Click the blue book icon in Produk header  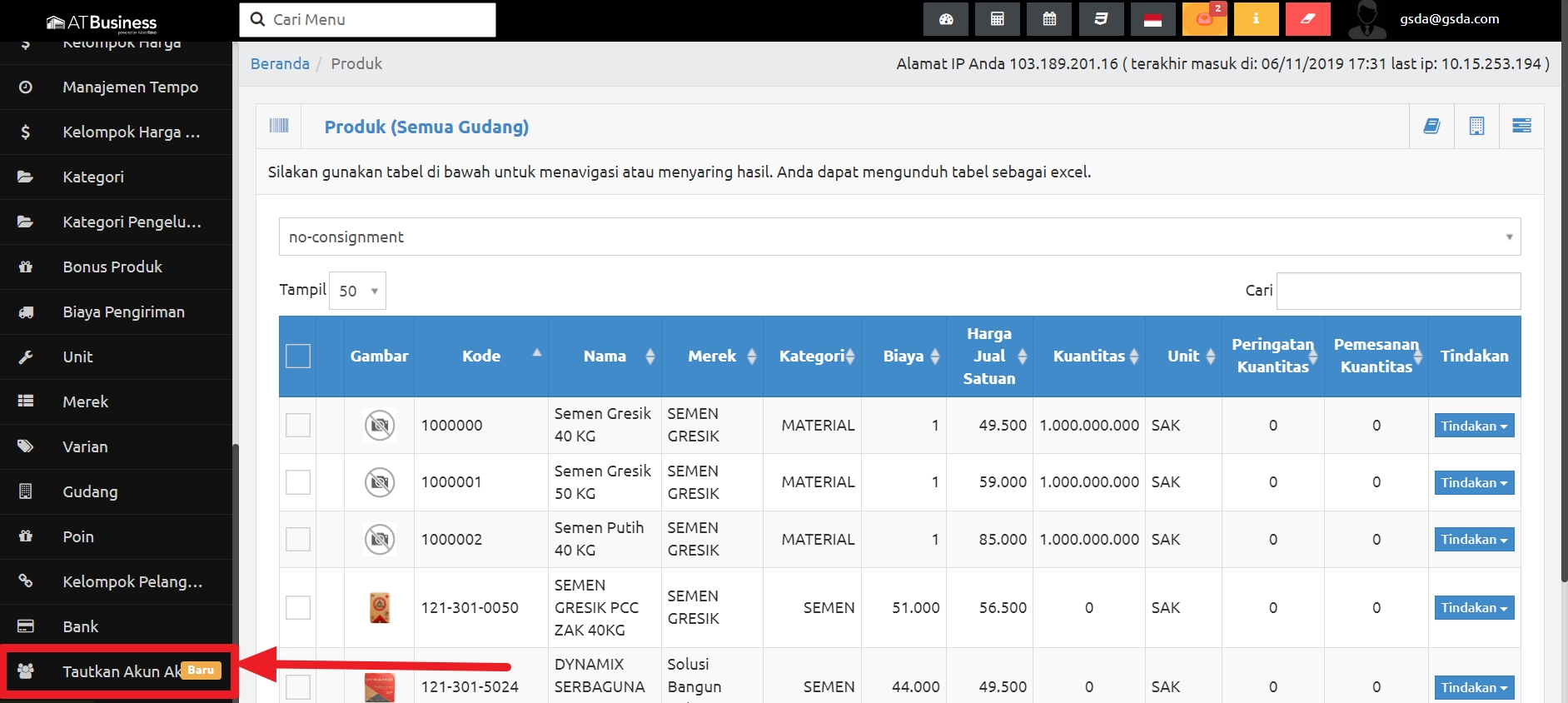(x=1431, y=126)
